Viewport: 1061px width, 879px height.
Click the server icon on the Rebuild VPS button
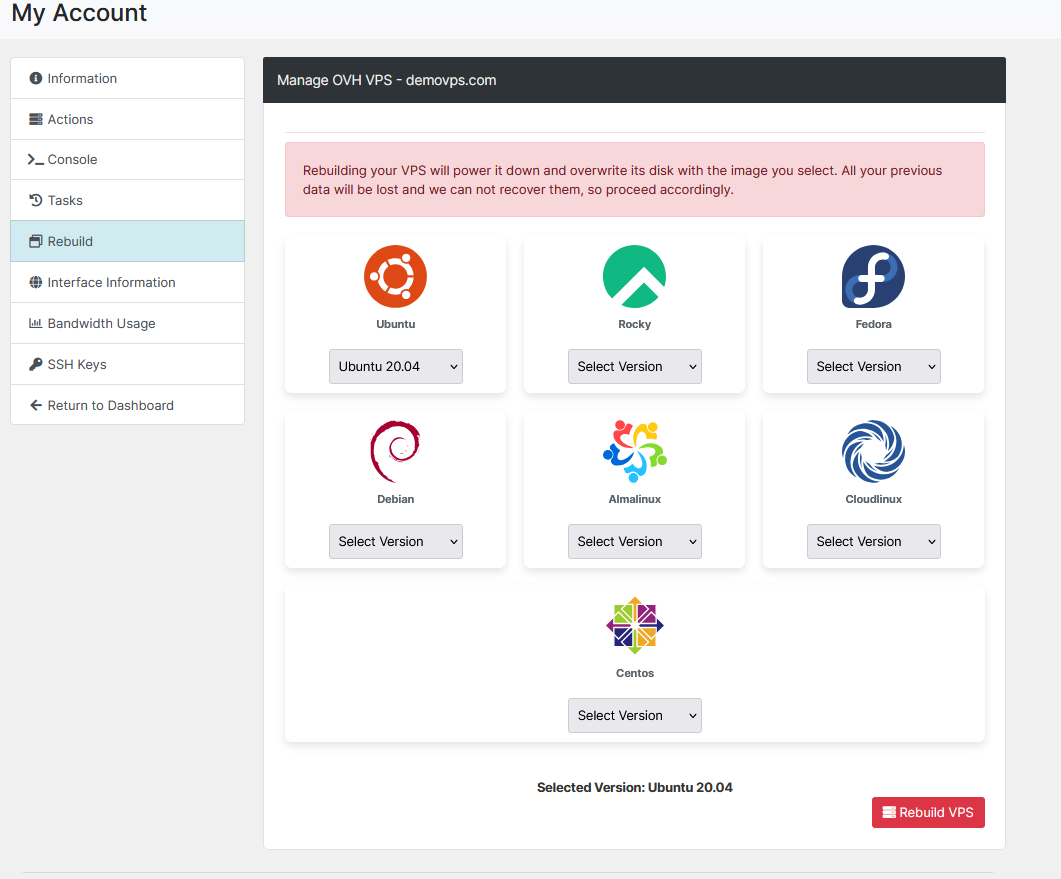tap(889, 812)
